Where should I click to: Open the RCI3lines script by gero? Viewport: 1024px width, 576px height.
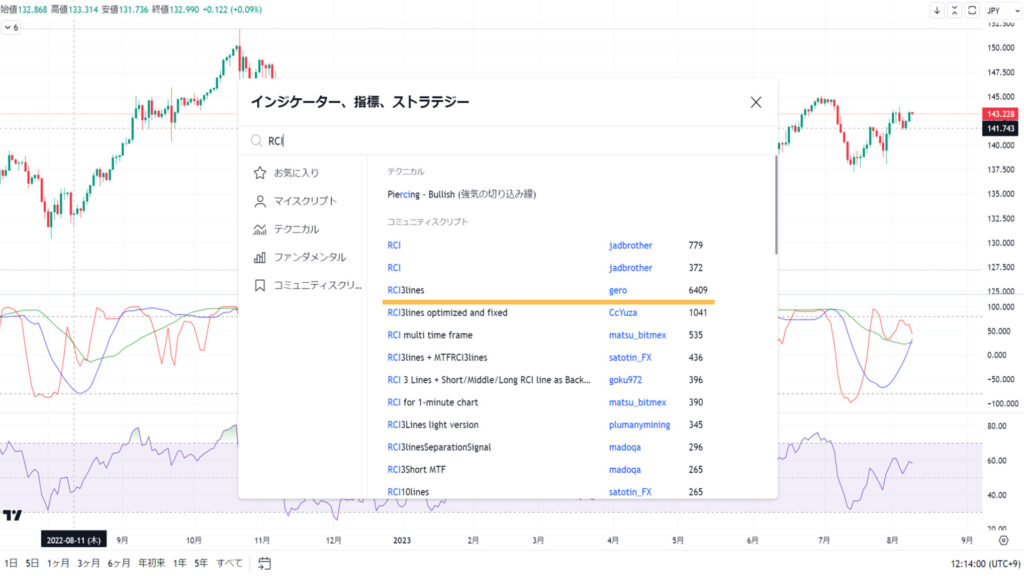pos(409,289)
